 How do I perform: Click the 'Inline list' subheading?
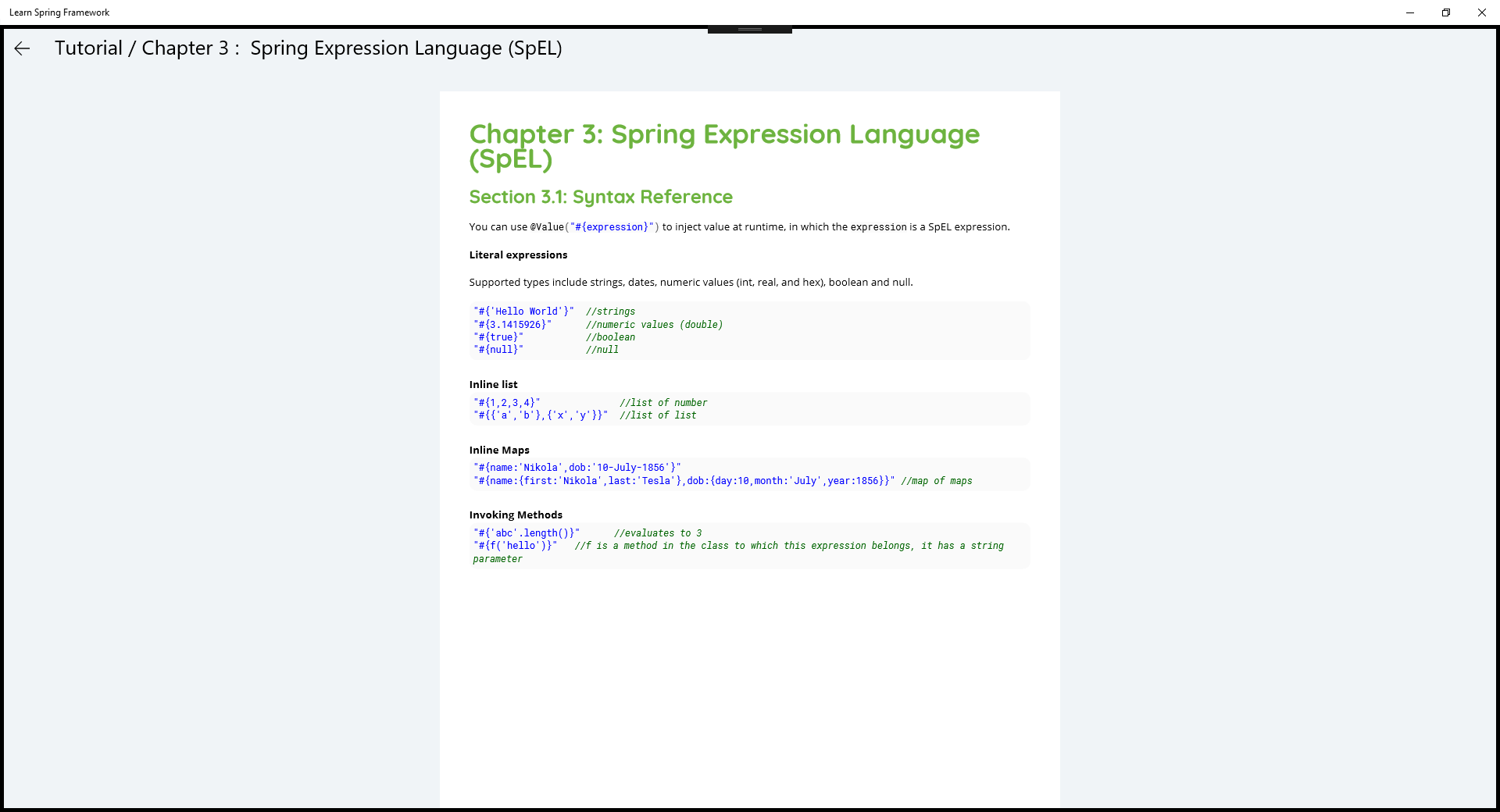493,385
